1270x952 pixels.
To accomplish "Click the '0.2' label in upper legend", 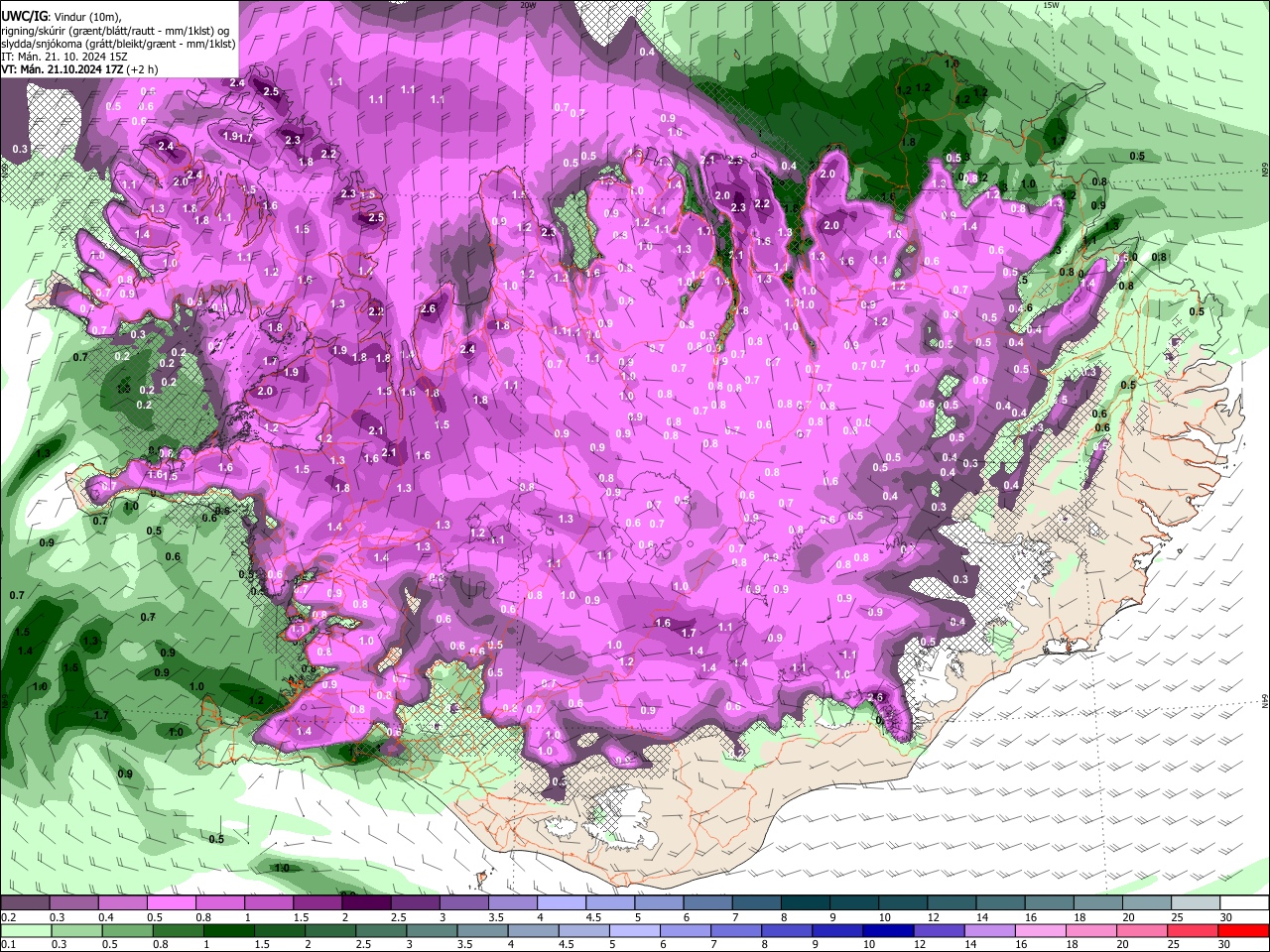I will (x=8, y=917).
